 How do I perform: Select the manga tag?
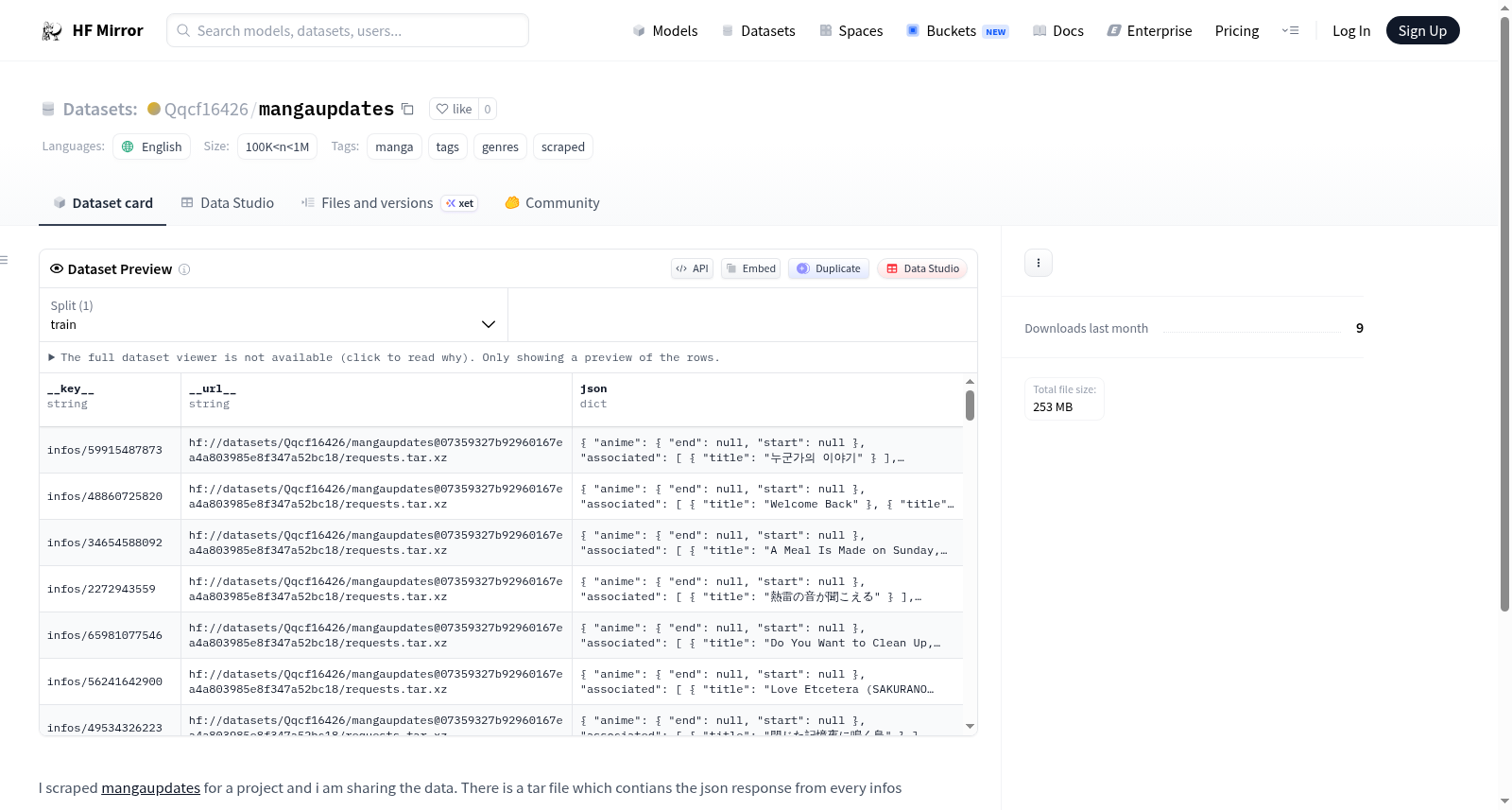394,146
